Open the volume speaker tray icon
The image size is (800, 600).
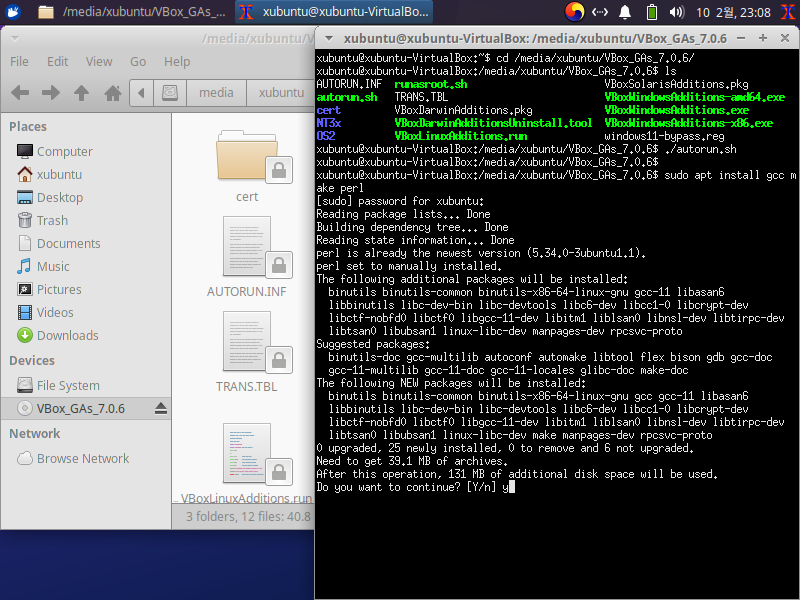[677, 12]
